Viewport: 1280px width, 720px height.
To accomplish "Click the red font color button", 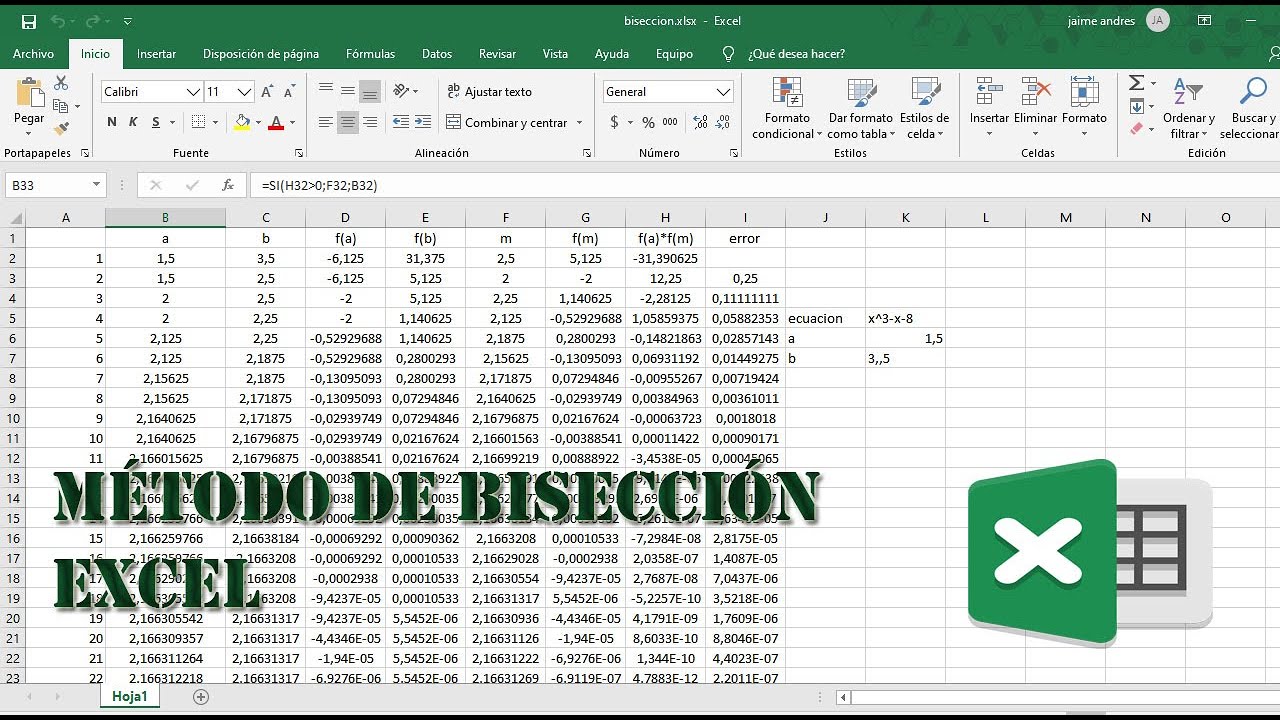I will click(x=277, y=122).
